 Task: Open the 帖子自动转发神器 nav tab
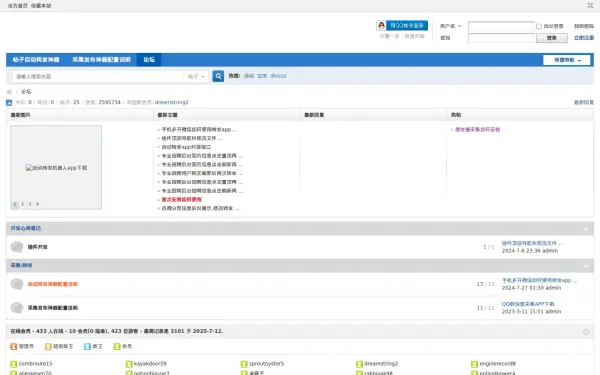click(36, 60)
